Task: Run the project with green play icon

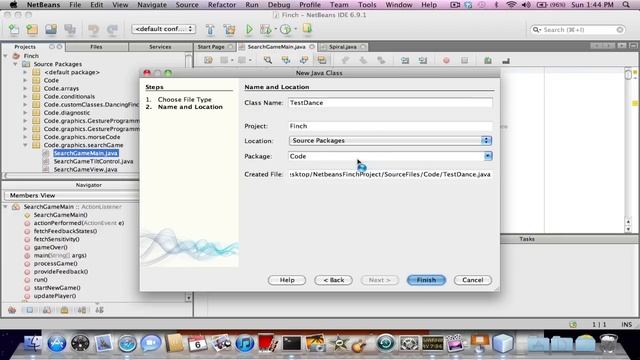Action: (x=249, y=29)
